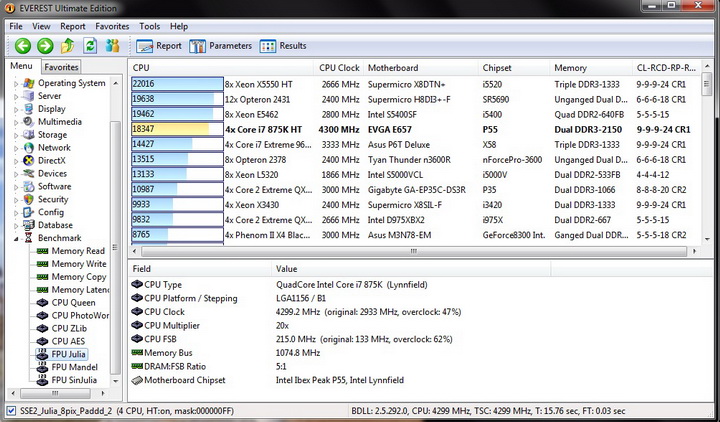Image resolution: width=720 pixels, height=422 pixels.
Task: Click the highlighted 18347 score bar
Action: click(x=177, y=129)
